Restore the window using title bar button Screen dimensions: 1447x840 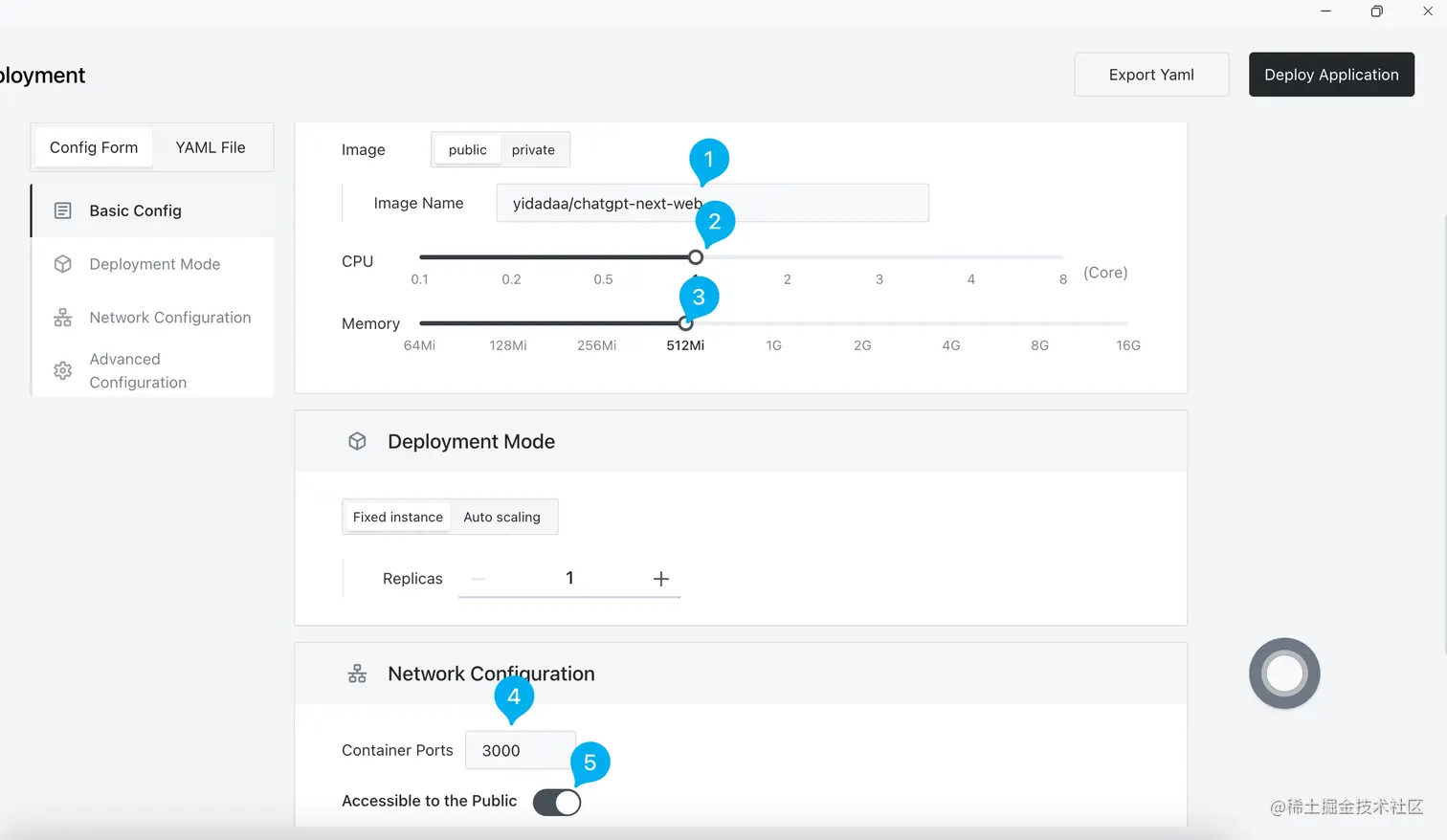[1376, 11]
